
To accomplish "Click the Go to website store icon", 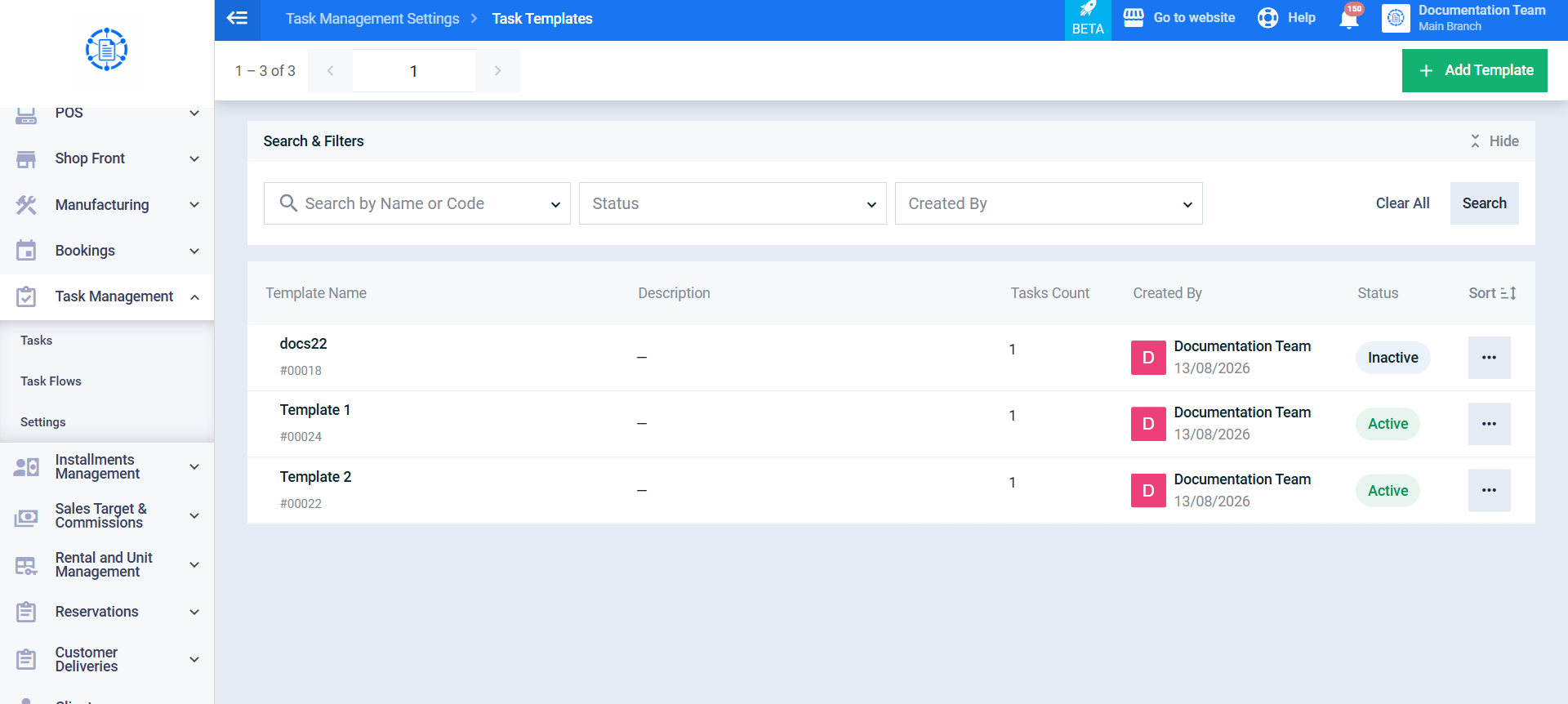I will click(1134, 18).
